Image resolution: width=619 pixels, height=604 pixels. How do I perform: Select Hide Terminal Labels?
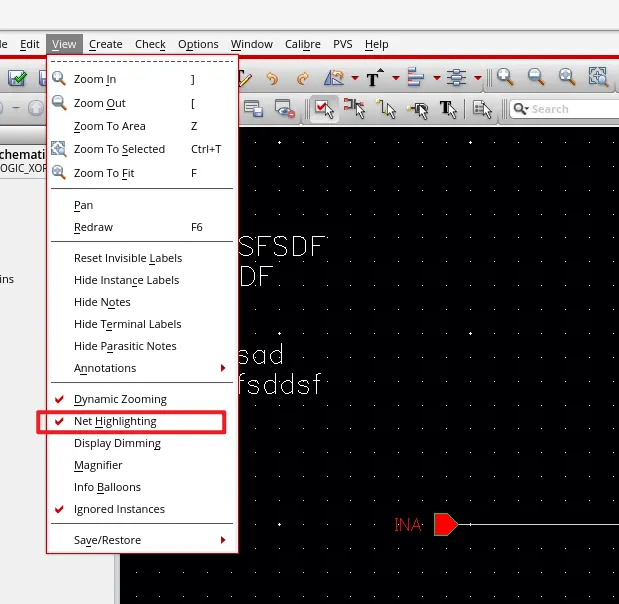click(x=142, y=324)
